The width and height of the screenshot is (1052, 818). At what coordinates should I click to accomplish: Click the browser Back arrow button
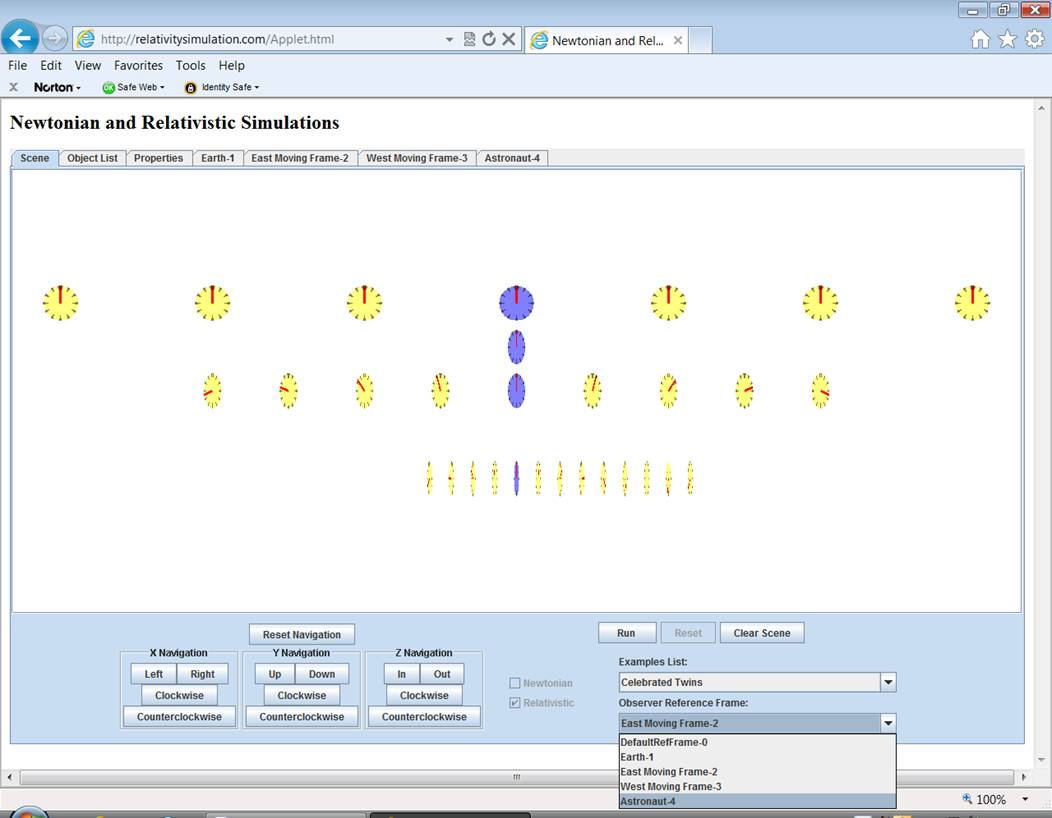pos(21,38)
